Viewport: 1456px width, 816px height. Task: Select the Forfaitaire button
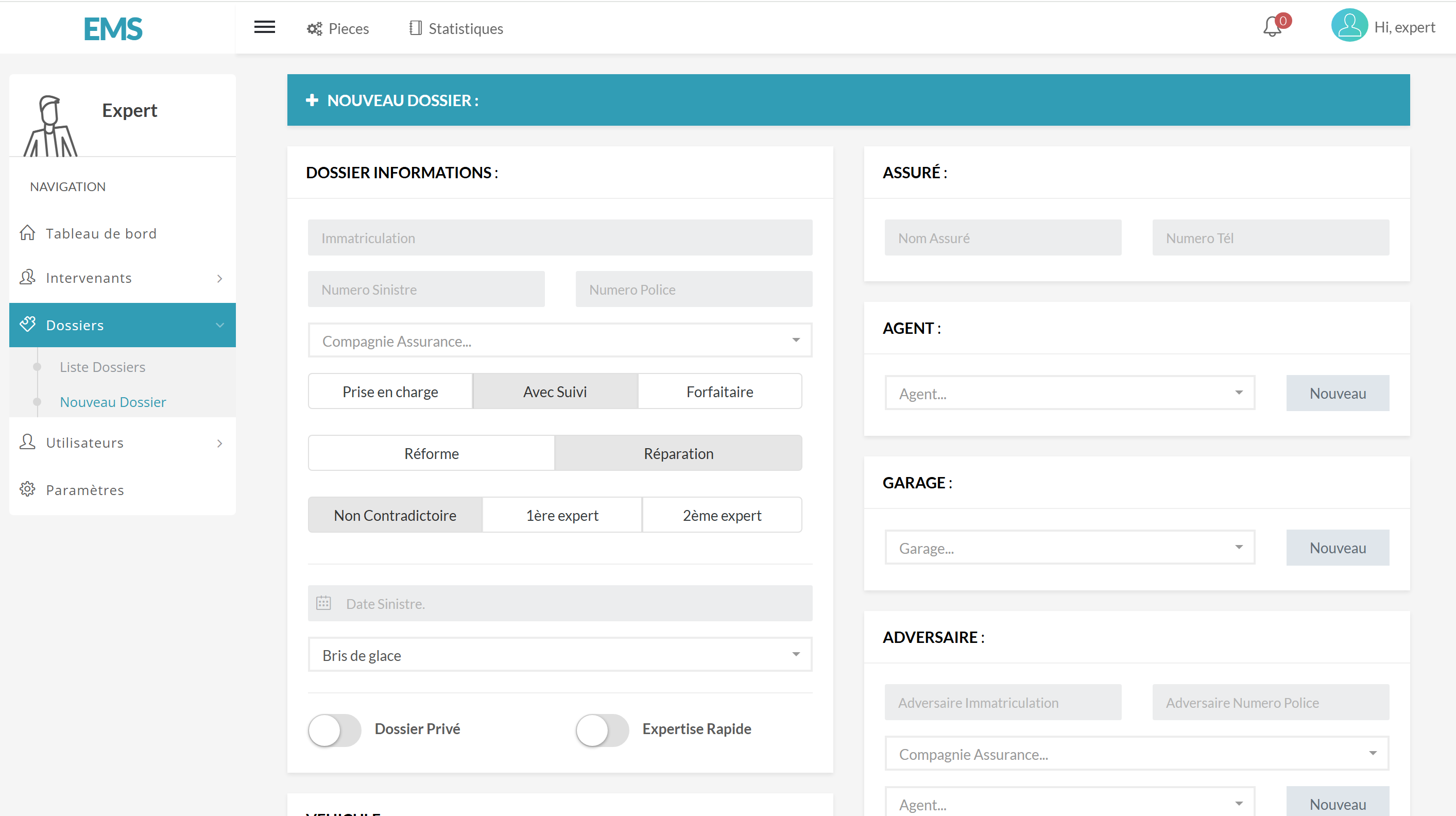720,392
